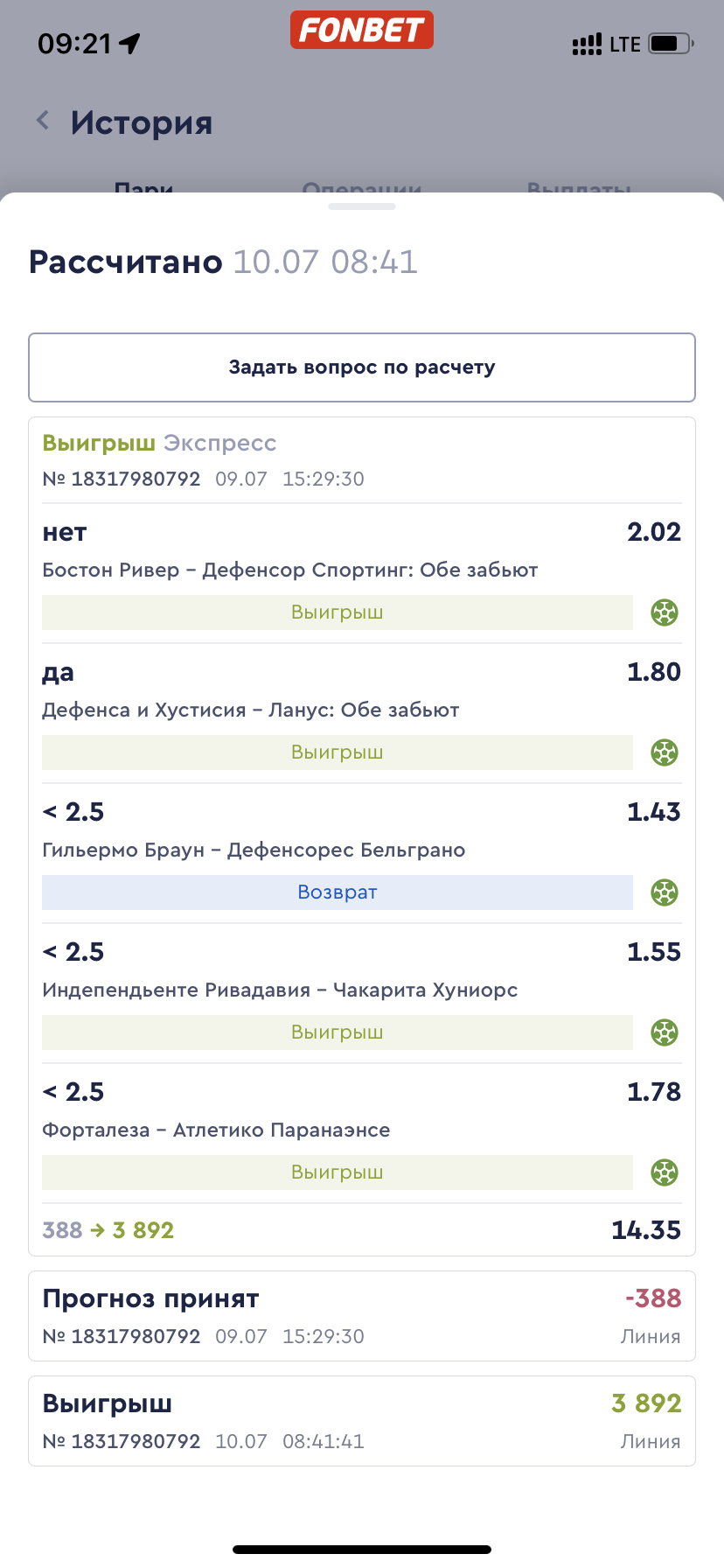The image size is (724, 1568).
Task: Tap the soccer ball icon for Гильермо Браун bet
Action: point(665,892)
